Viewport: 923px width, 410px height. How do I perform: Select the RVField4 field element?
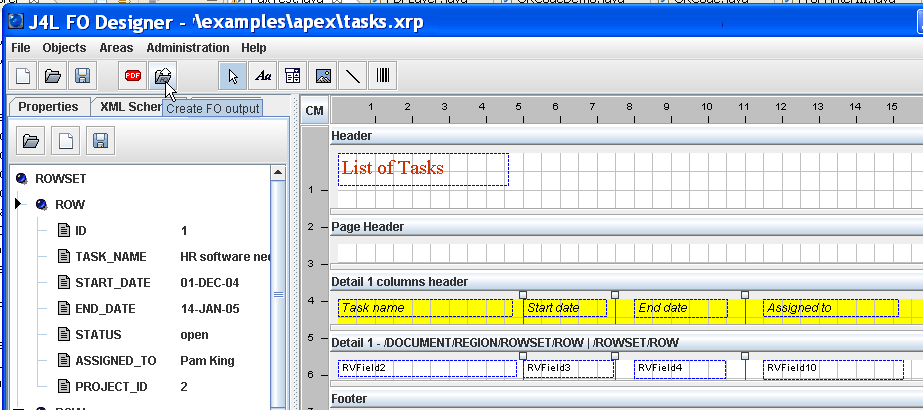coord(680,369)
